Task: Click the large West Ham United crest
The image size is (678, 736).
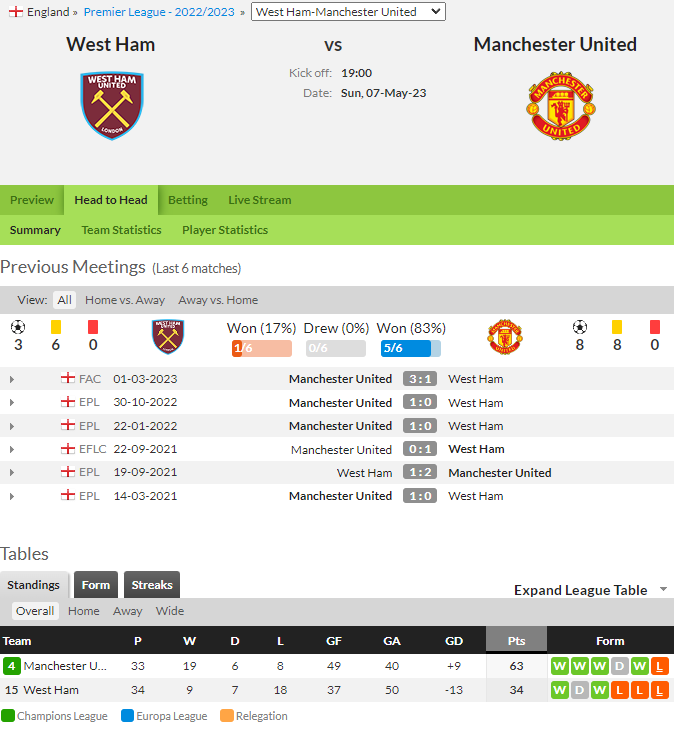Action: [112, 106]
